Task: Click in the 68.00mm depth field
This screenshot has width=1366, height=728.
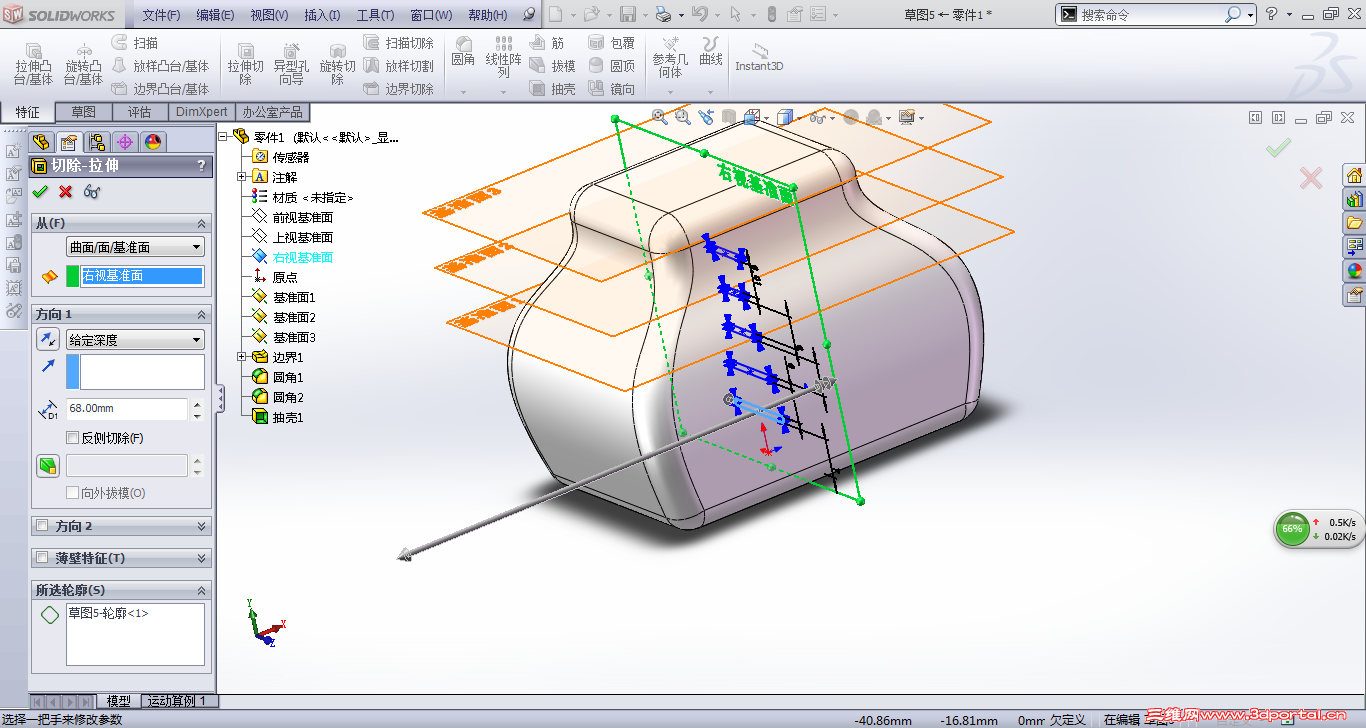Action: (127, 409)
